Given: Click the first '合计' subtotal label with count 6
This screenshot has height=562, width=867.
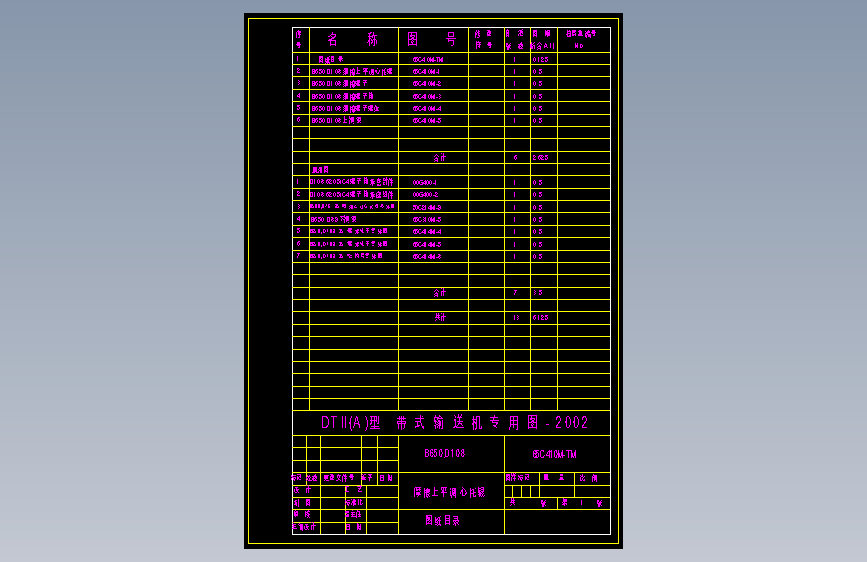Looking at the screenshot, I should coord(440,158).
